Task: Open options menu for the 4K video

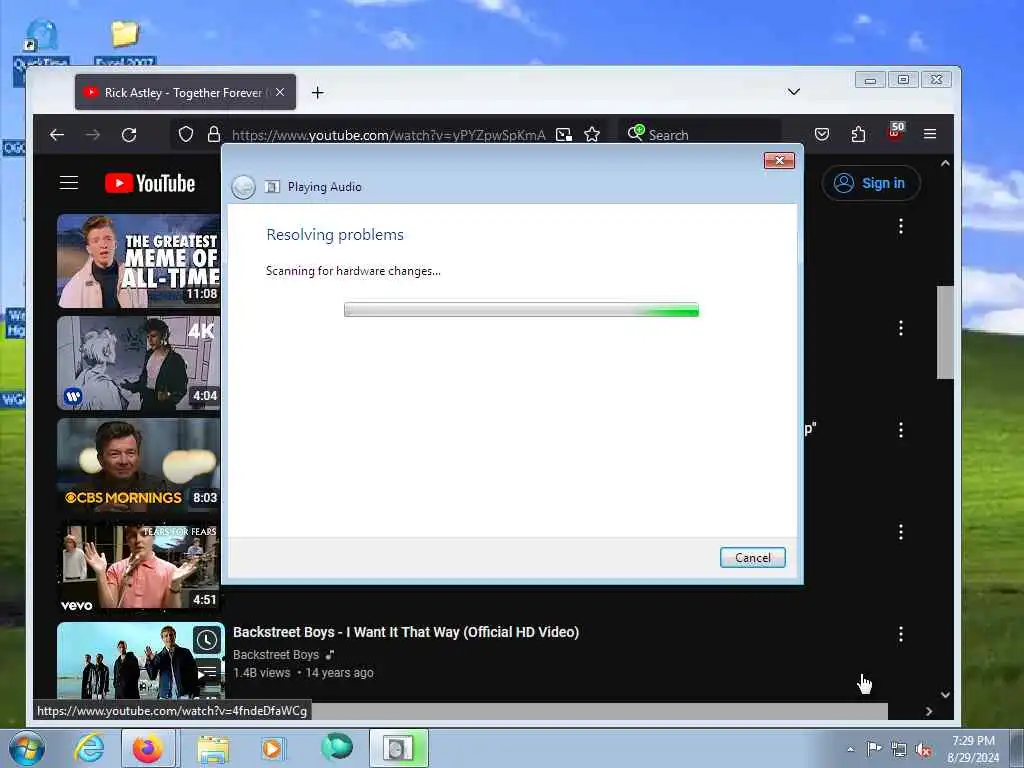Action: 901,328
